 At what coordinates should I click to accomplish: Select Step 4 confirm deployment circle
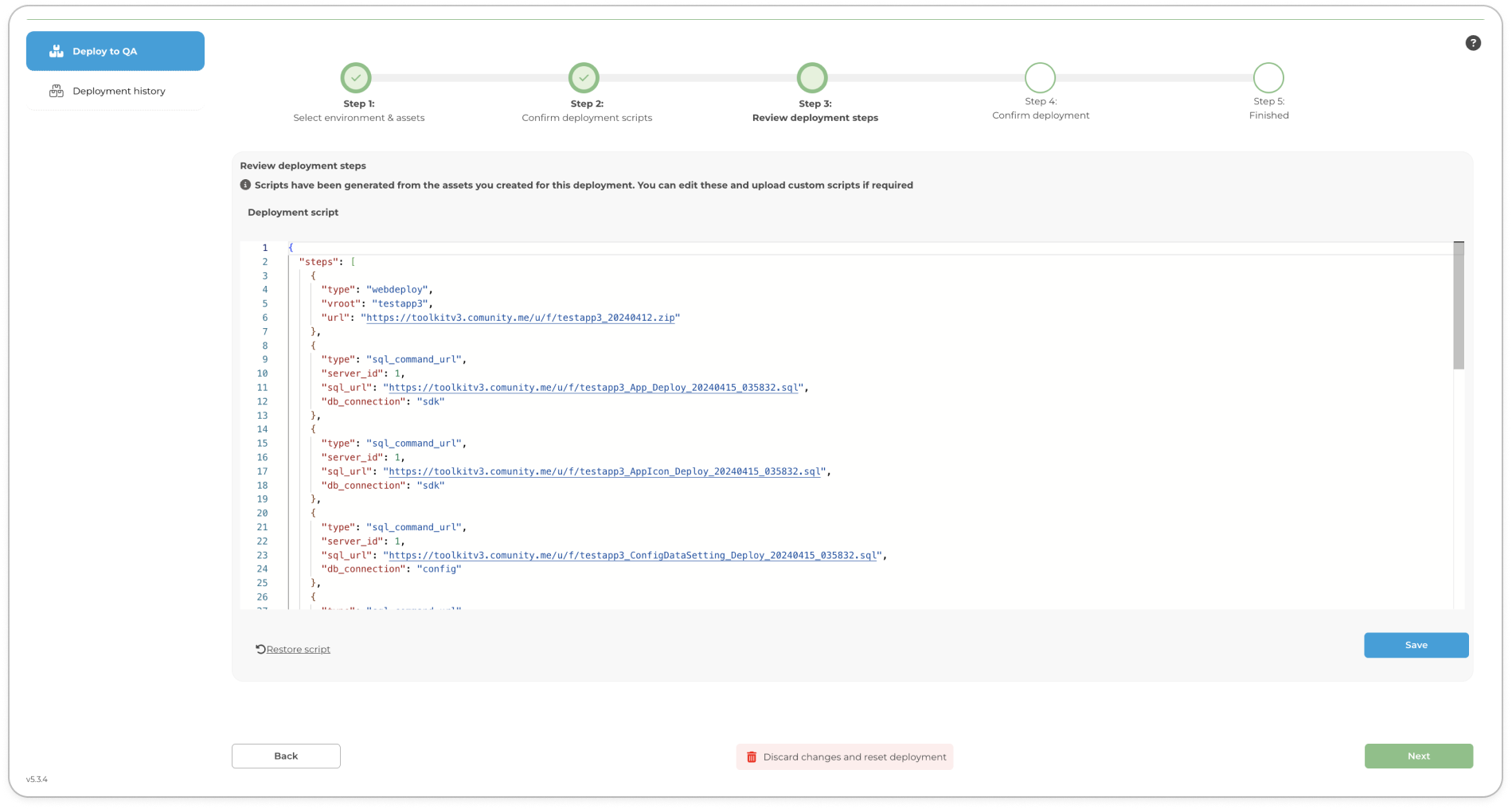pyautogui.click(x=1040, y=78)
